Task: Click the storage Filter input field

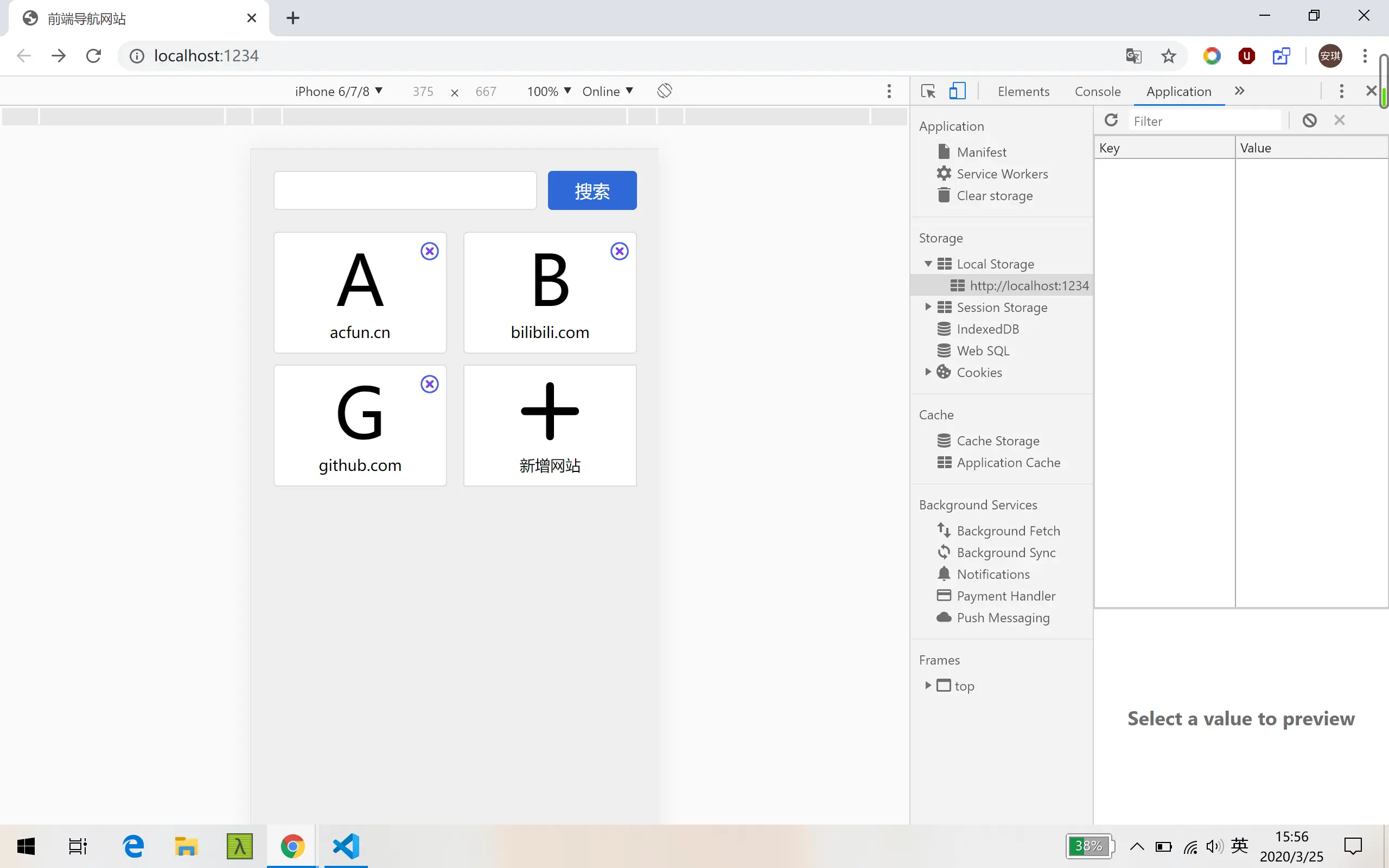Action: pyautogui.click(x=1204, y=121)
